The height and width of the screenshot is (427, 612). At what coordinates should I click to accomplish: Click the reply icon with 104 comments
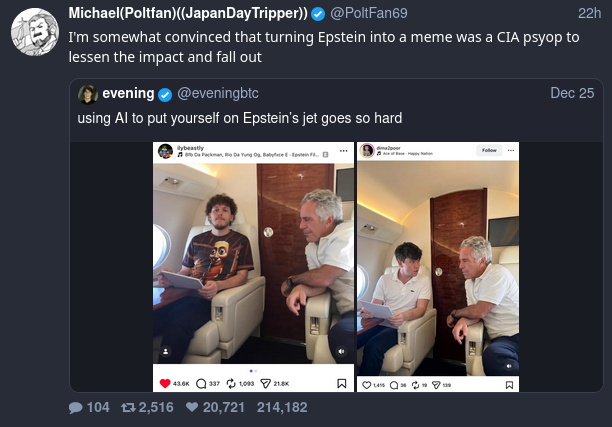coord(76,407)
